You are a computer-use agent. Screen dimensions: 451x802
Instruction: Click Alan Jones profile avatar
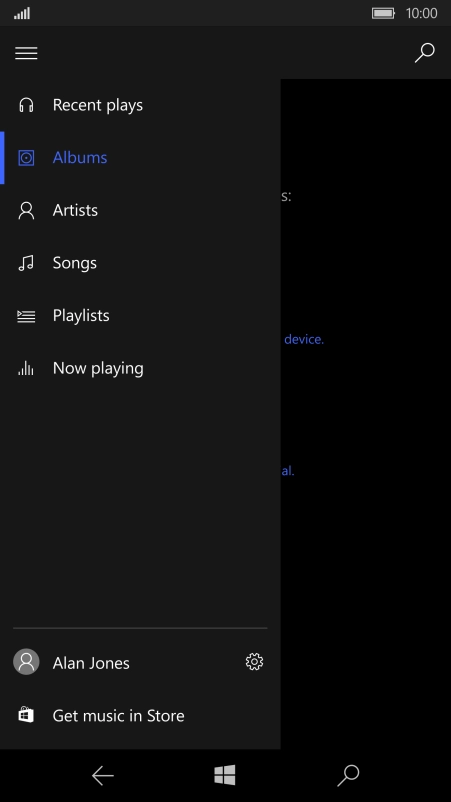(26, 662)
